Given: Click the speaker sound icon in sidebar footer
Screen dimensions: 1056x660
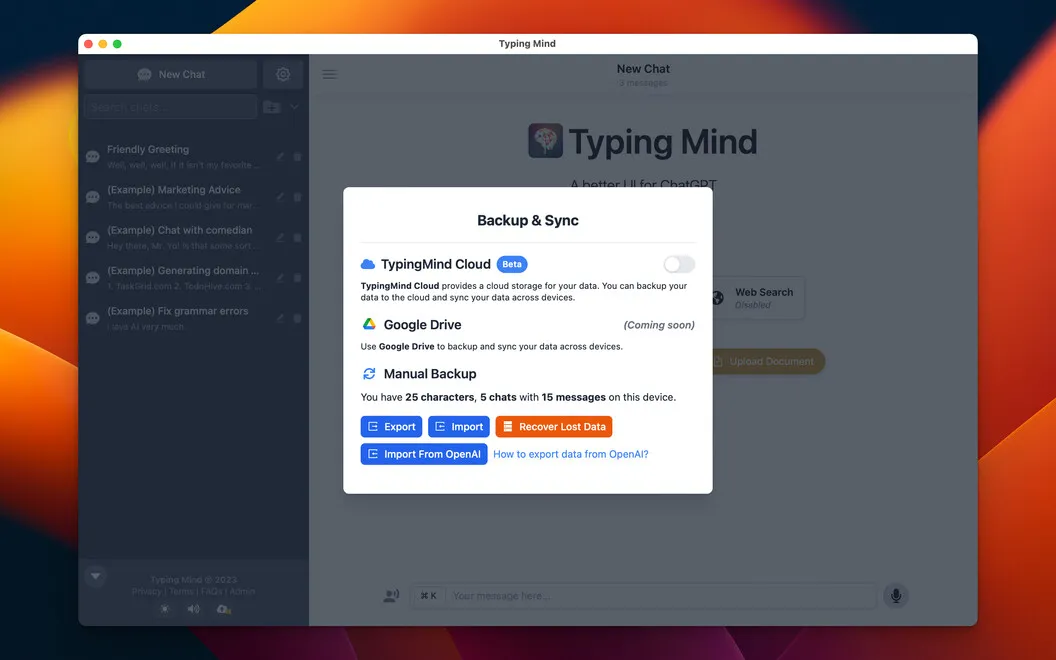Looking at the screenshot, I should coord(194,609).
